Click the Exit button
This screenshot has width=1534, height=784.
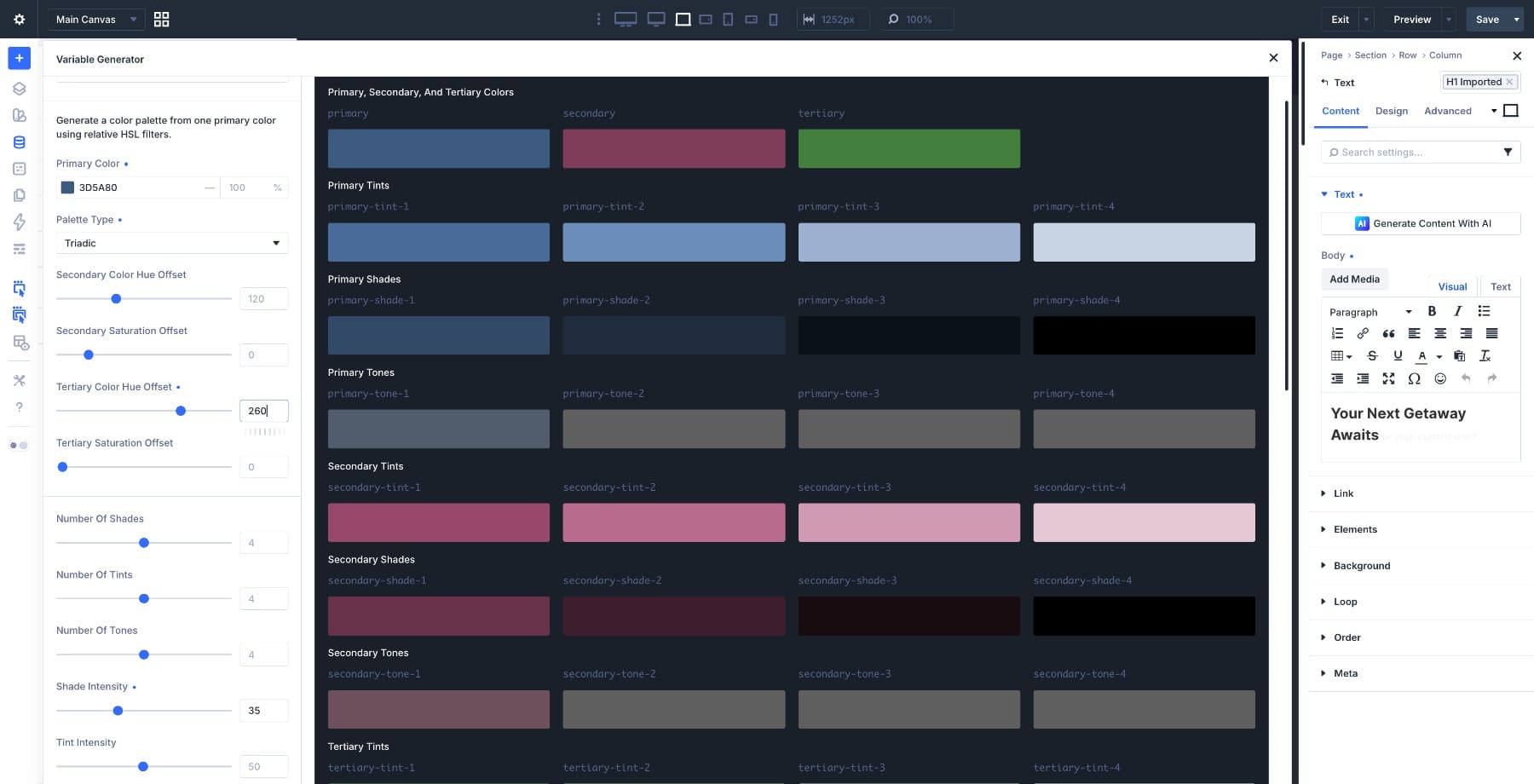1340,19
